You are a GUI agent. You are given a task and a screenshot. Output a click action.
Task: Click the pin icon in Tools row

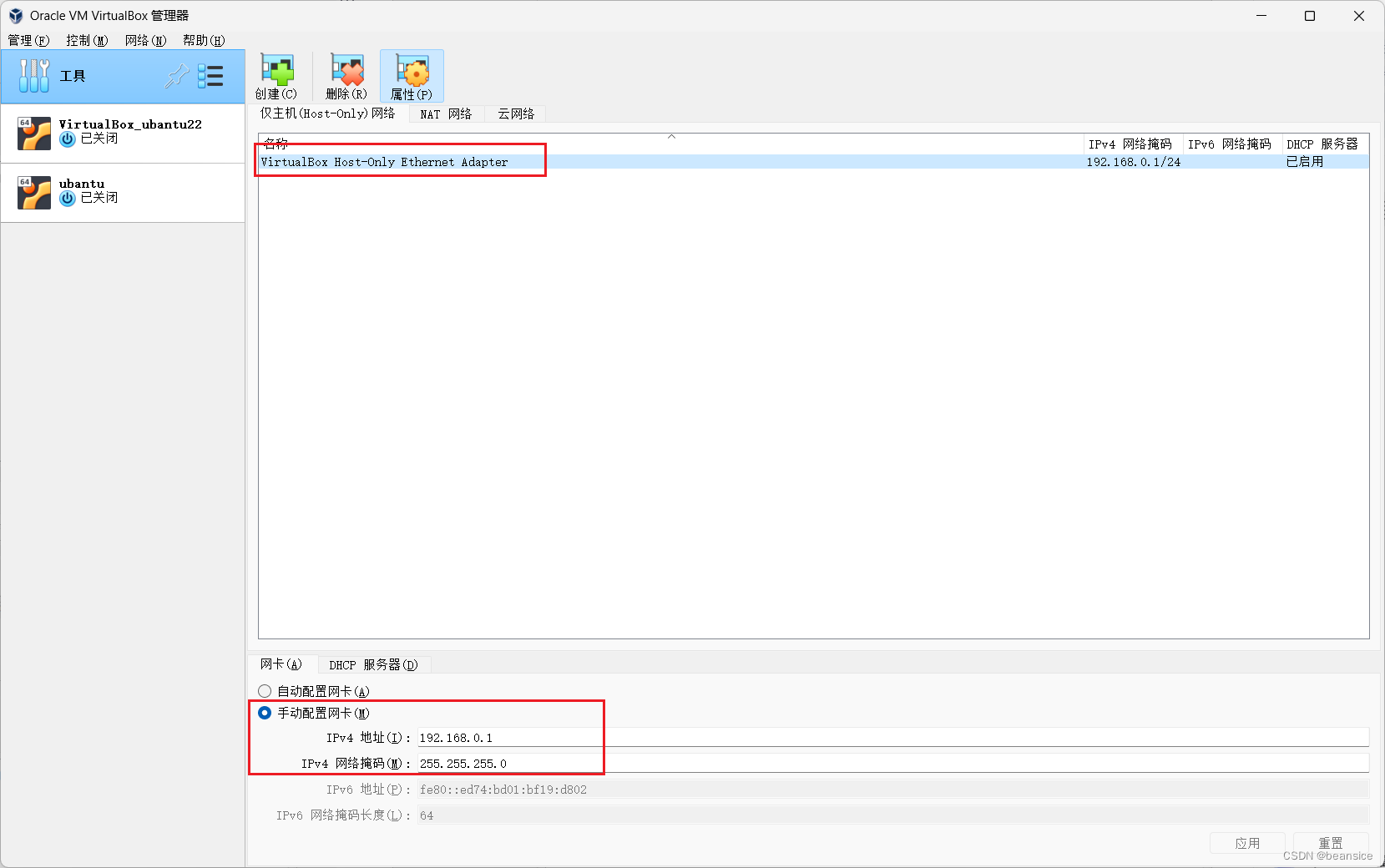click(x=176, y=76)
